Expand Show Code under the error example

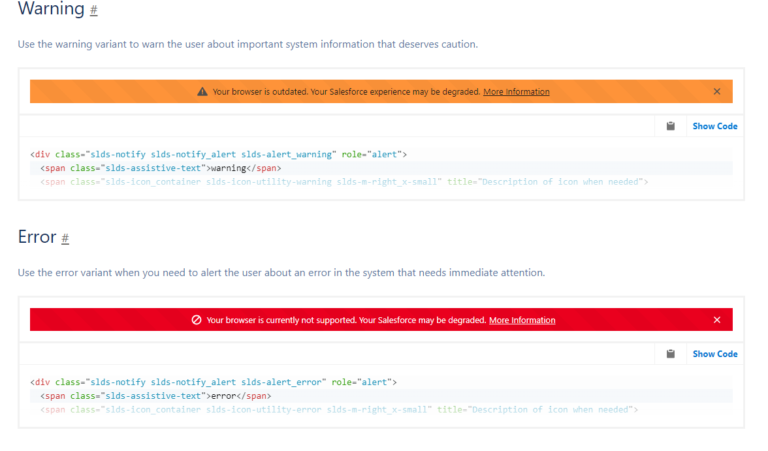point(715,354)
